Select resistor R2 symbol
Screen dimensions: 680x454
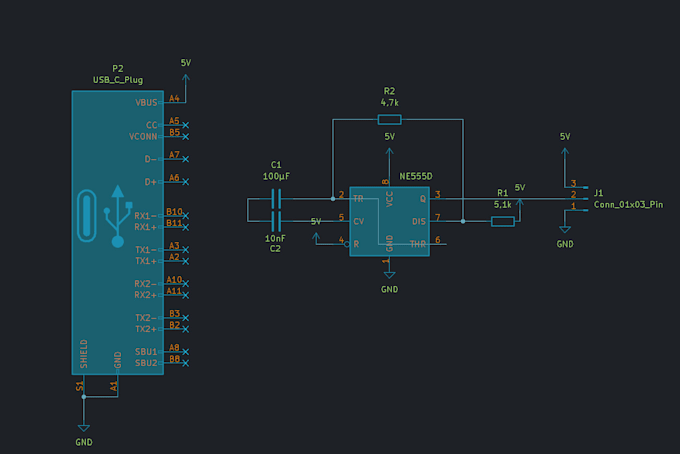click(389, 119)
